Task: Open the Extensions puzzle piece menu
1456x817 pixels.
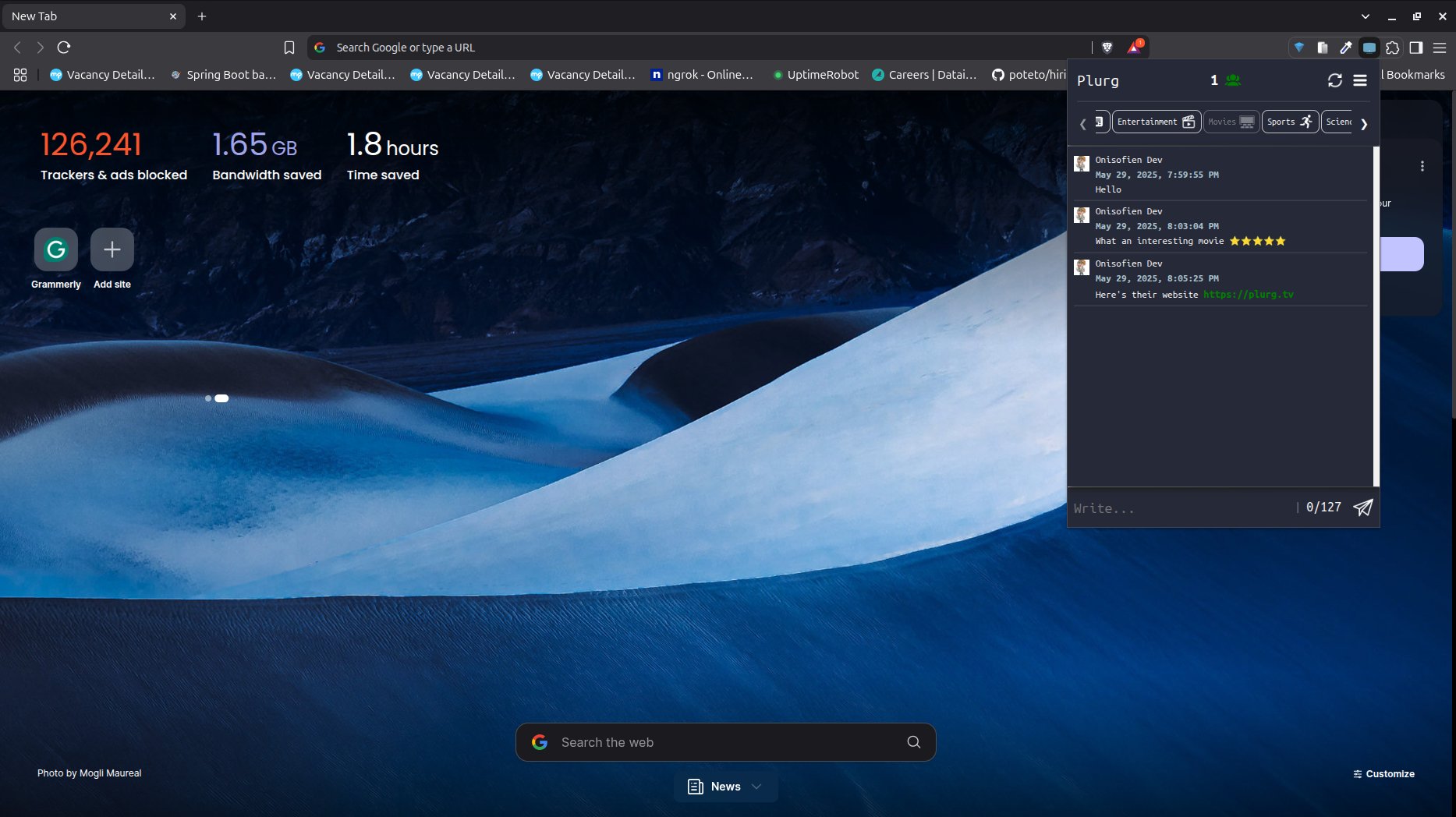Action: coord(1393,48)
